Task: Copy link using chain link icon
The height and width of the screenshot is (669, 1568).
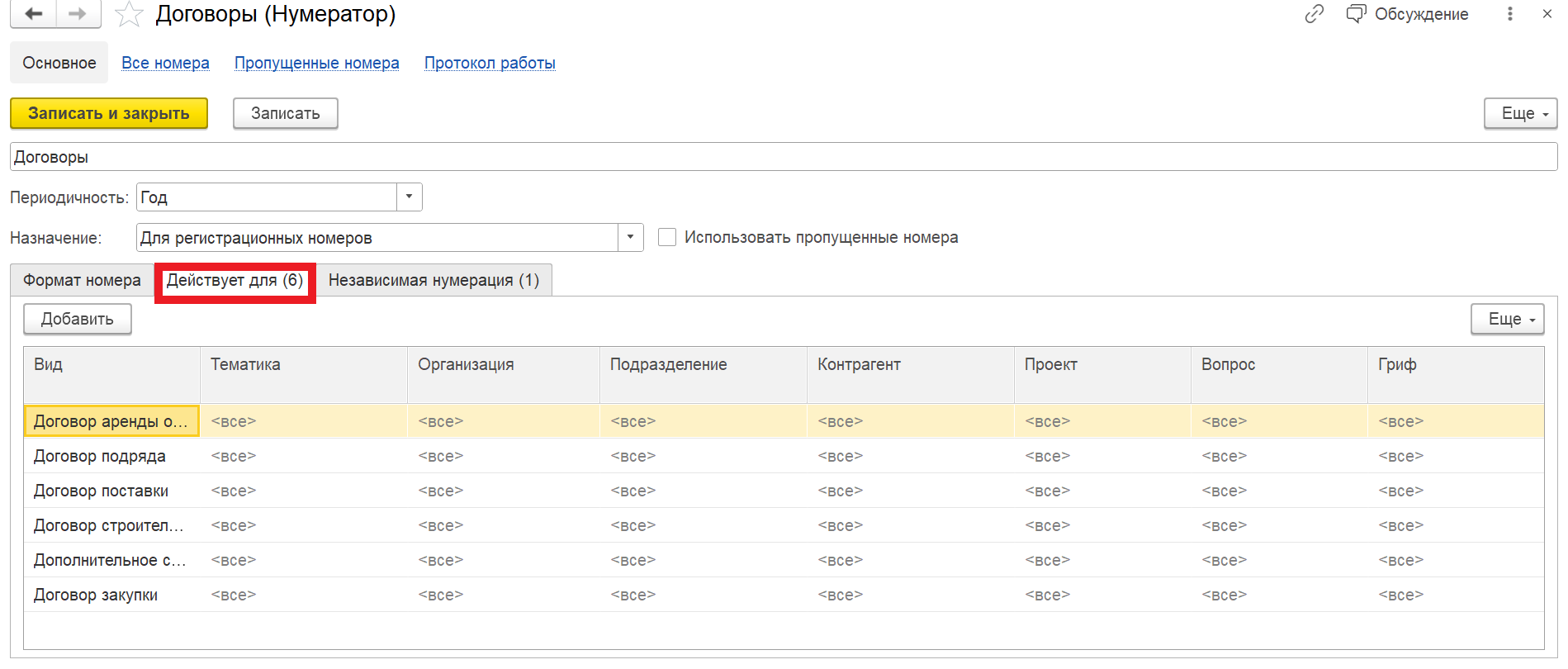Action: [1314, 14]
